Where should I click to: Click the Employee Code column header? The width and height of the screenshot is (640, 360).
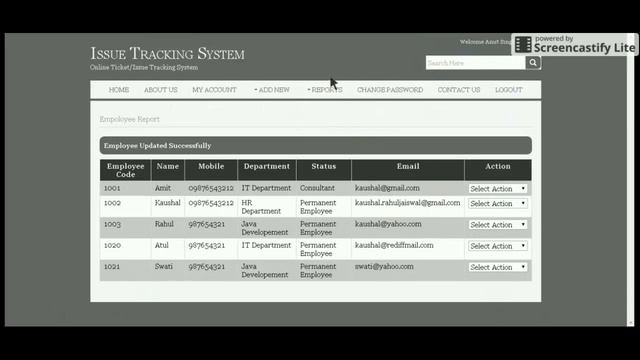click(x=125, y=170)
